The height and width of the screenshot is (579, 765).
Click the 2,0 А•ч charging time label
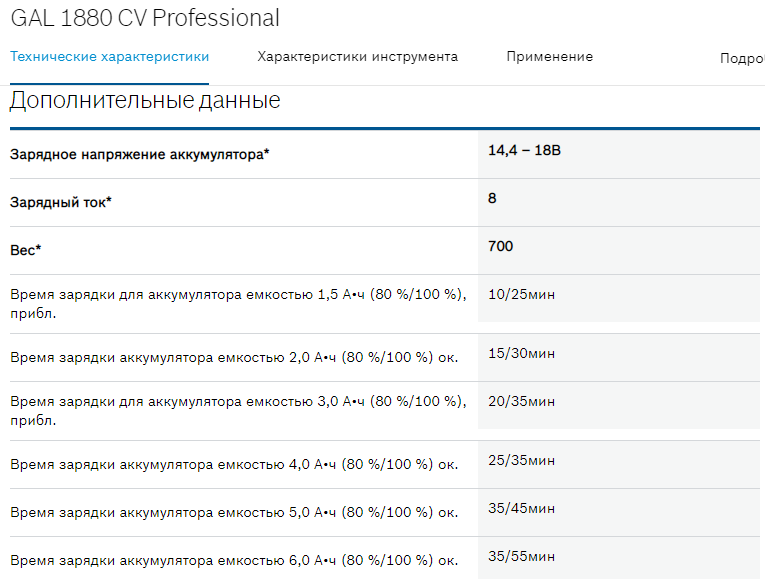(234, 357)
